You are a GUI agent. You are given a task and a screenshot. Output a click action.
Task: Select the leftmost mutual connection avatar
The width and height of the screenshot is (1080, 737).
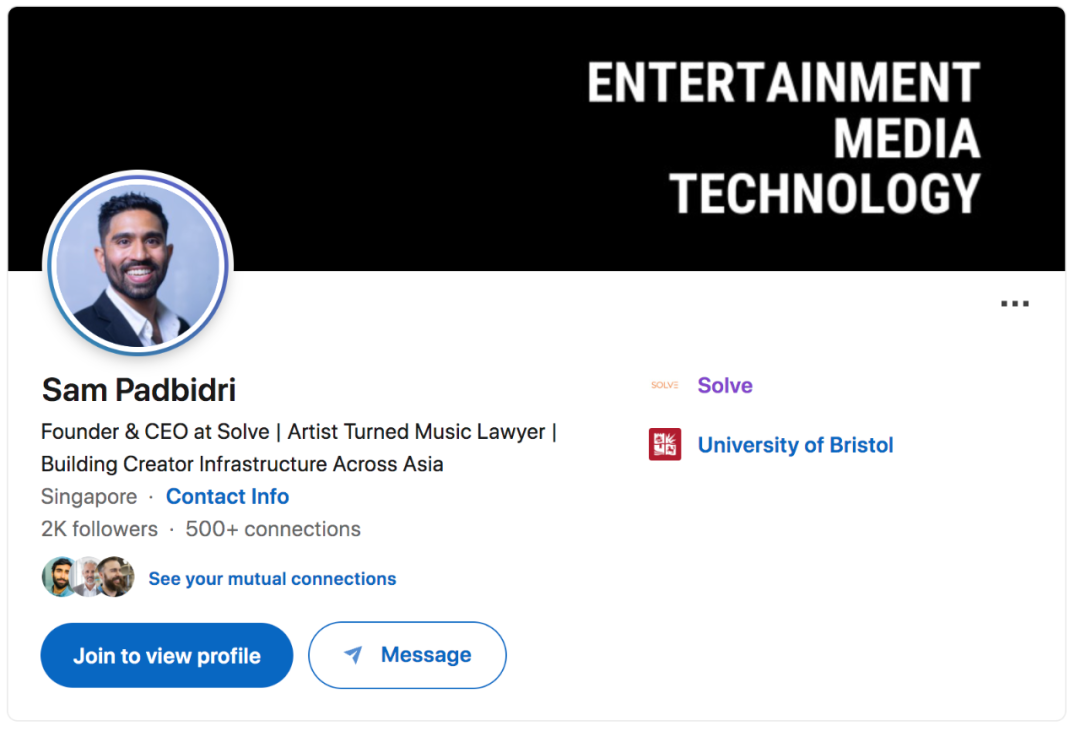(x=58, y=578)
